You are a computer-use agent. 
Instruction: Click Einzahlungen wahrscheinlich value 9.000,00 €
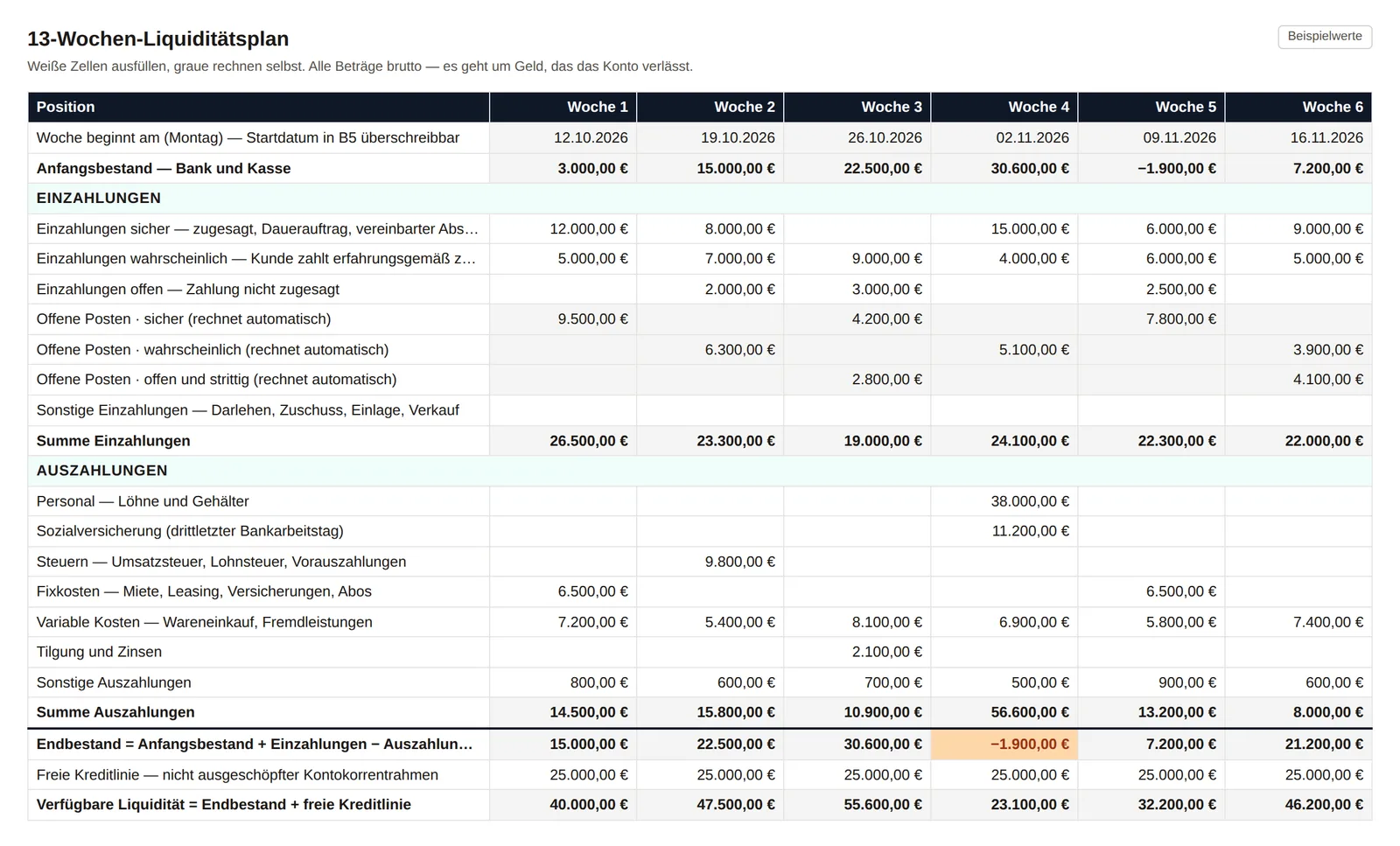[857, 259]
